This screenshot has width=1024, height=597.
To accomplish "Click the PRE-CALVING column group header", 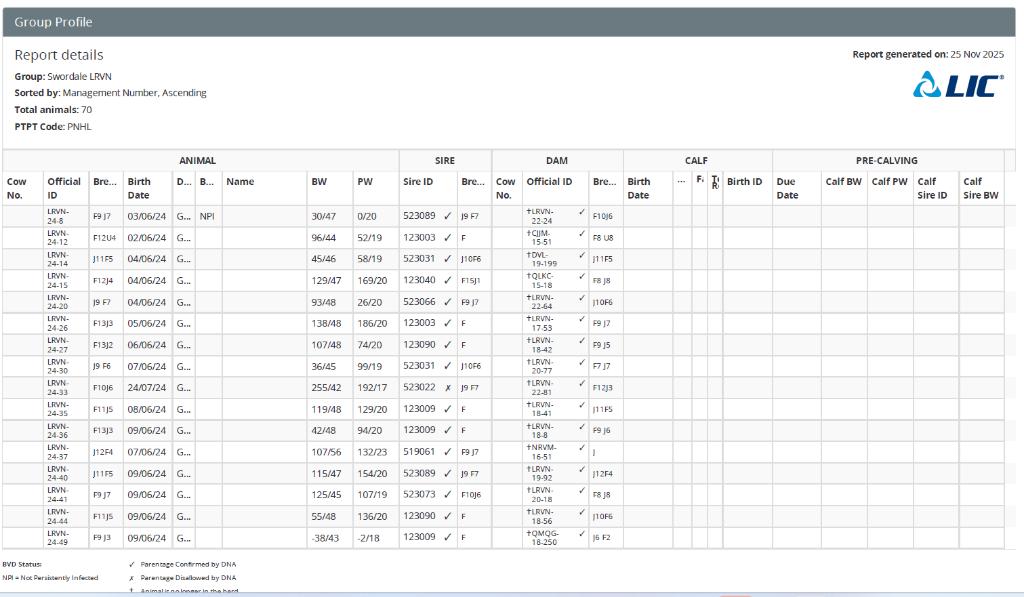I will (886, 160).
